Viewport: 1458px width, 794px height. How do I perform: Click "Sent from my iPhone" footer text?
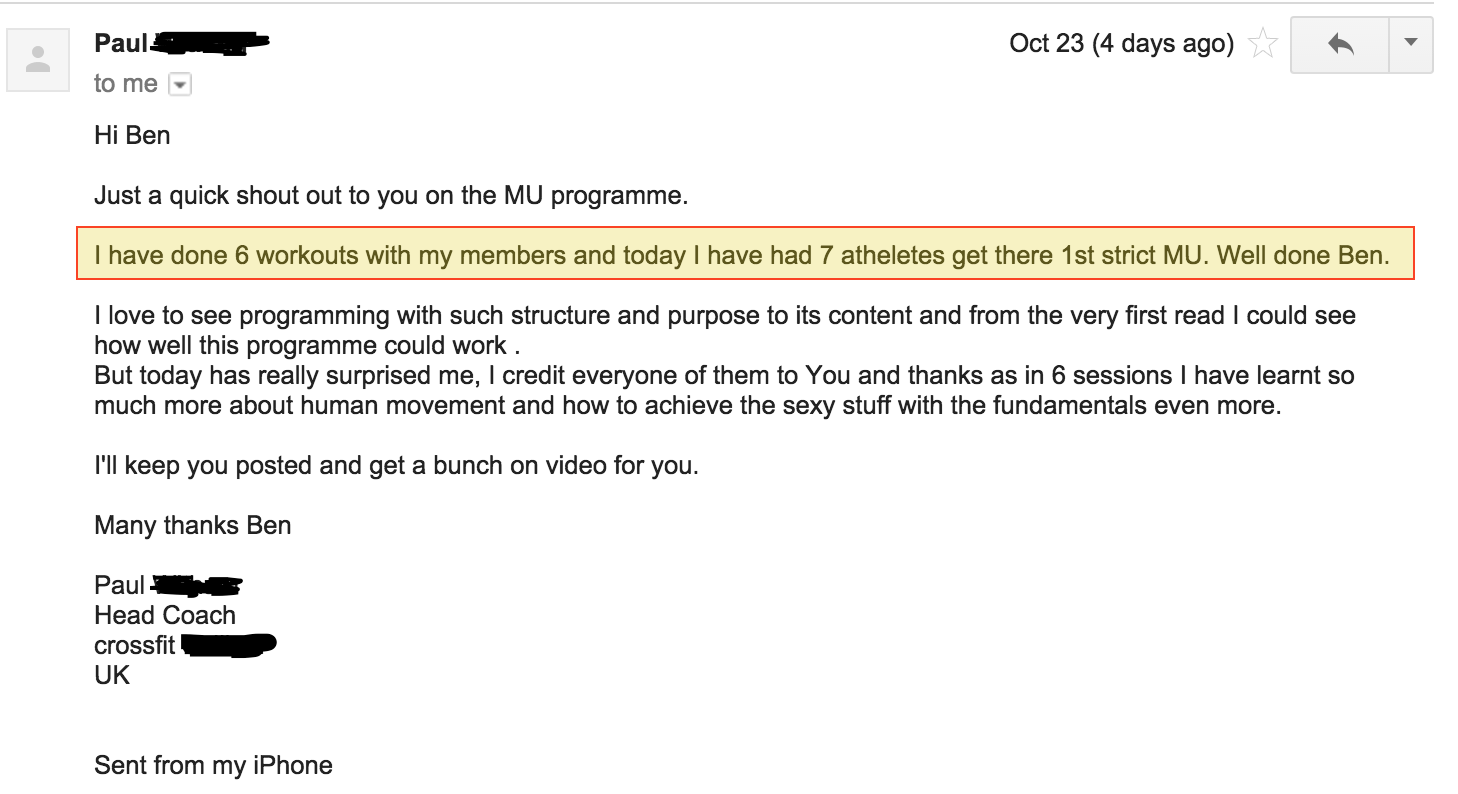point(213,765)
